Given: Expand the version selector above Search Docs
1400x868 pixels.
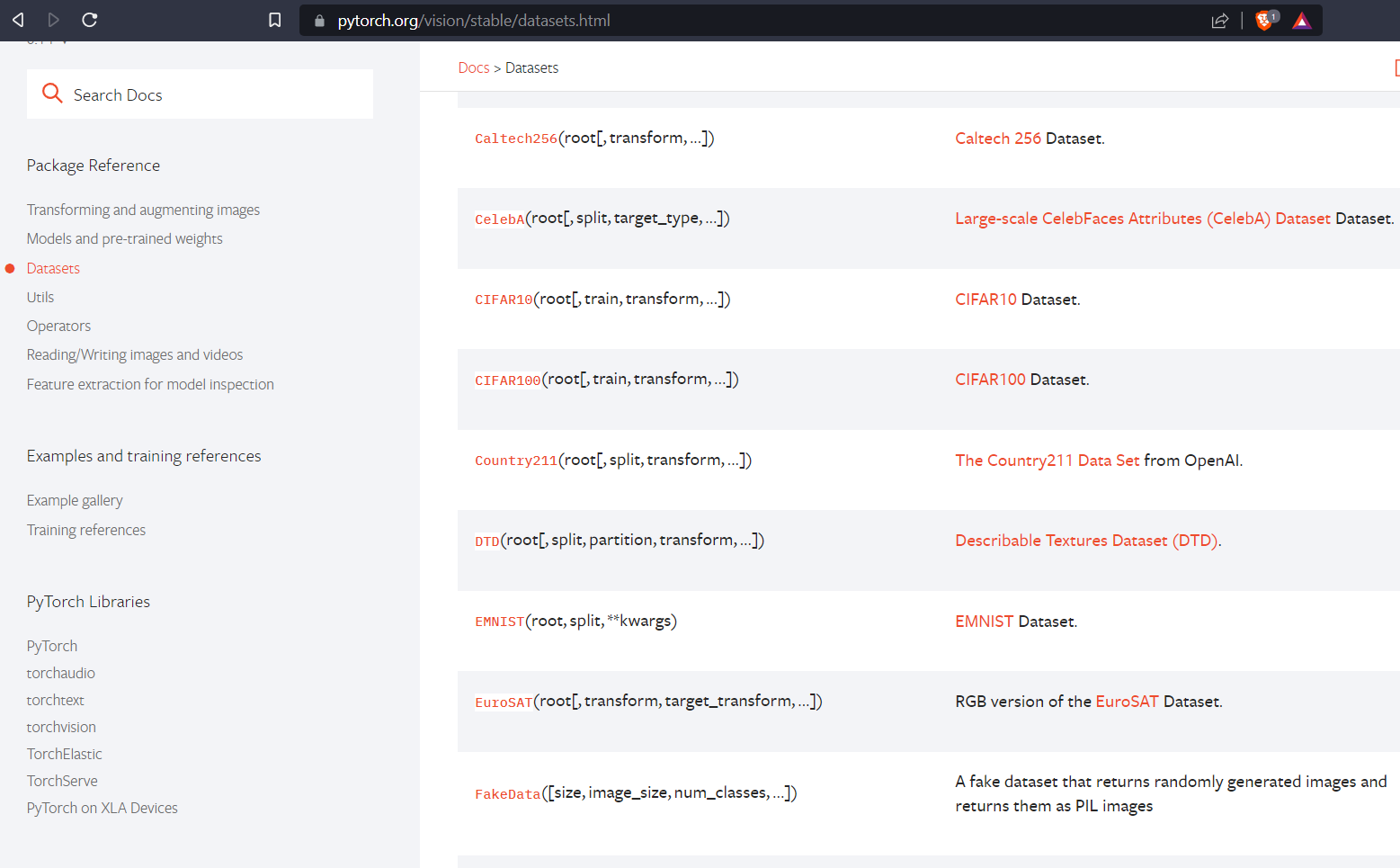Looking at the screenshot, I should point(49,38).
